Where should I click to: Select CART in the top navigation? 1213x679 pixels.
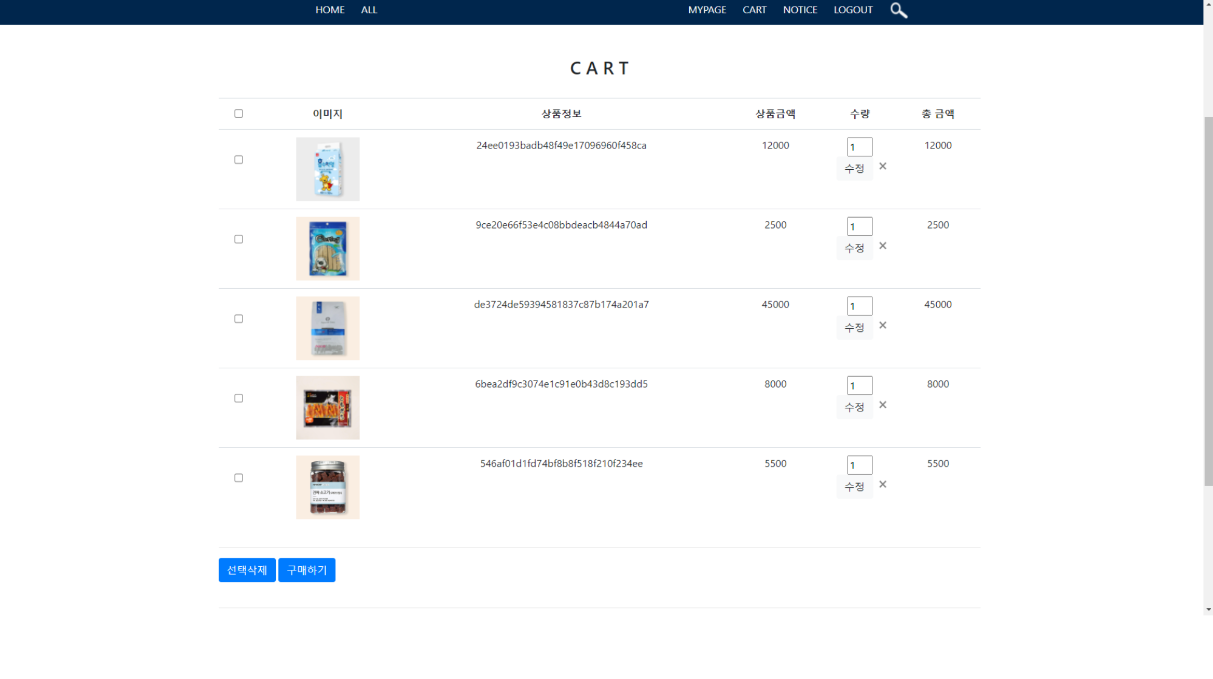[754, 10]
